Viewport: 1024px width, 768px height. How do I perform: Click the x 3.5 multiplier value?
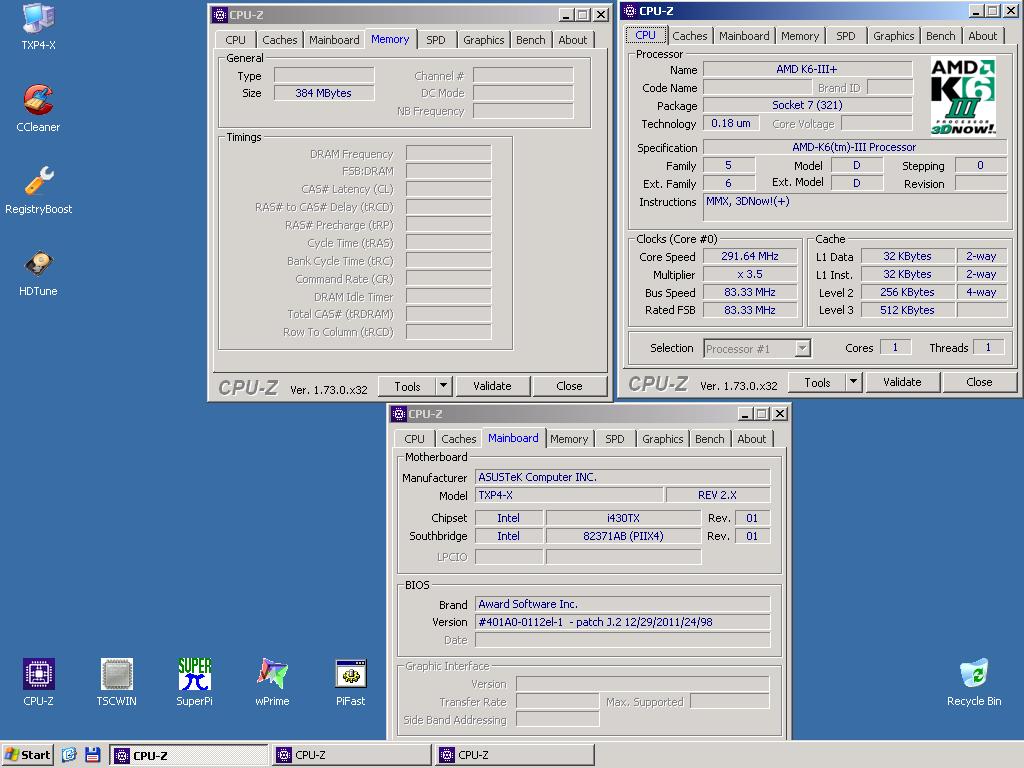point(750,274)
